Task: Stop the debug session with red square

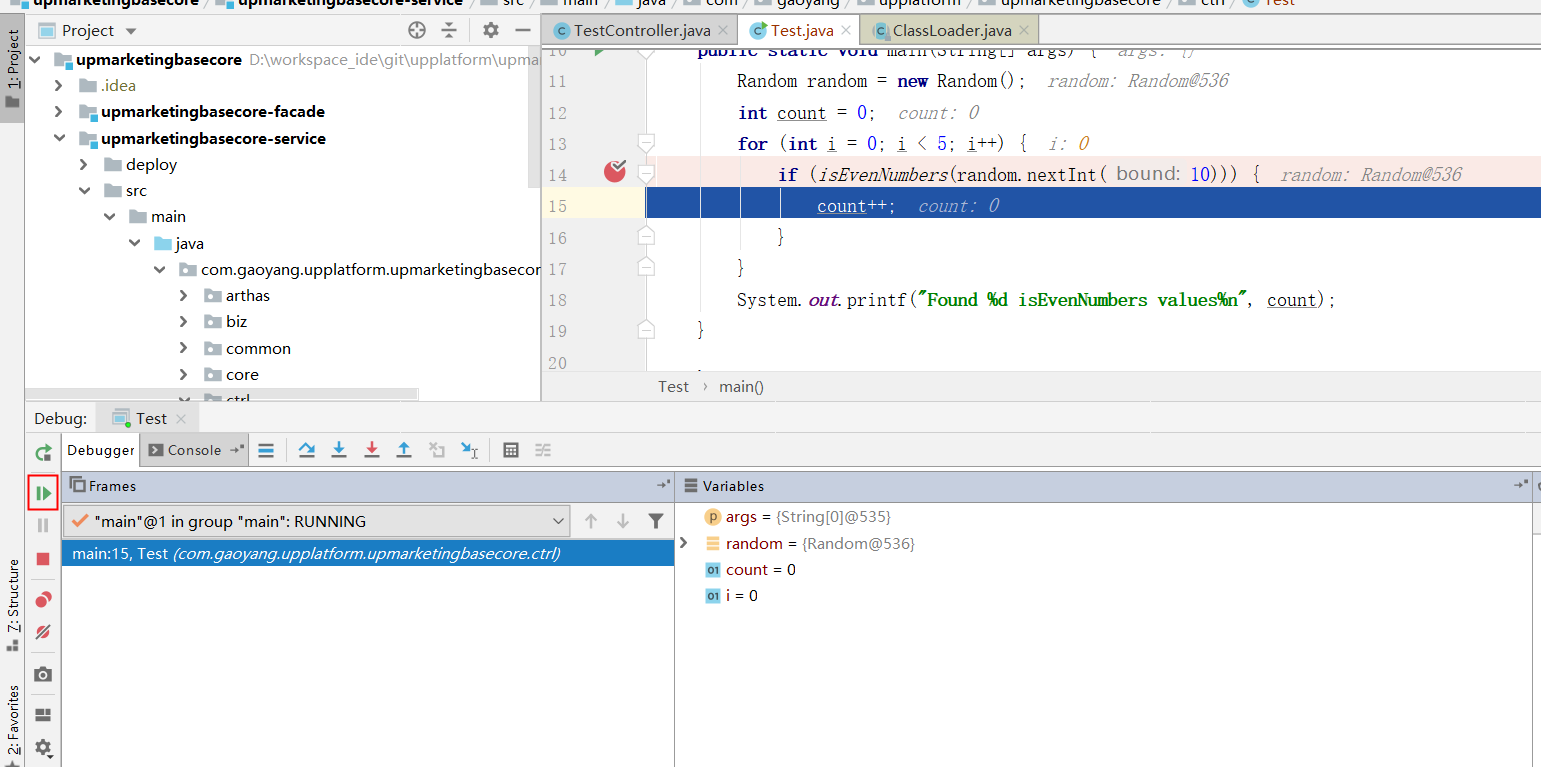Action: 43,559
